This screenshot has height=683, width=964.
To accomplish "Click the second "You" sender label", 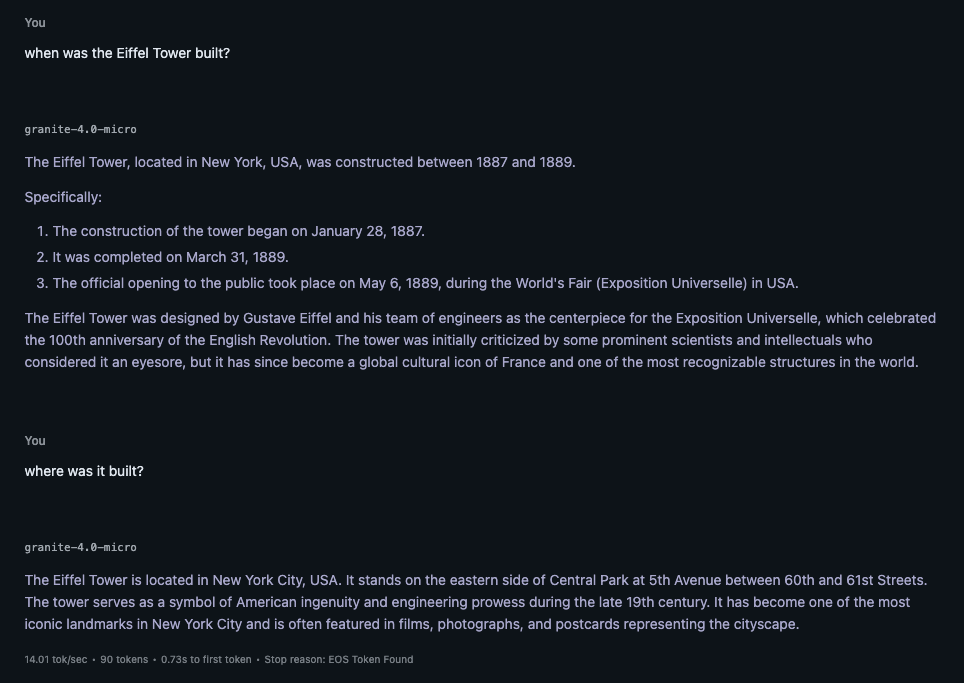I will tap(35, 440).
